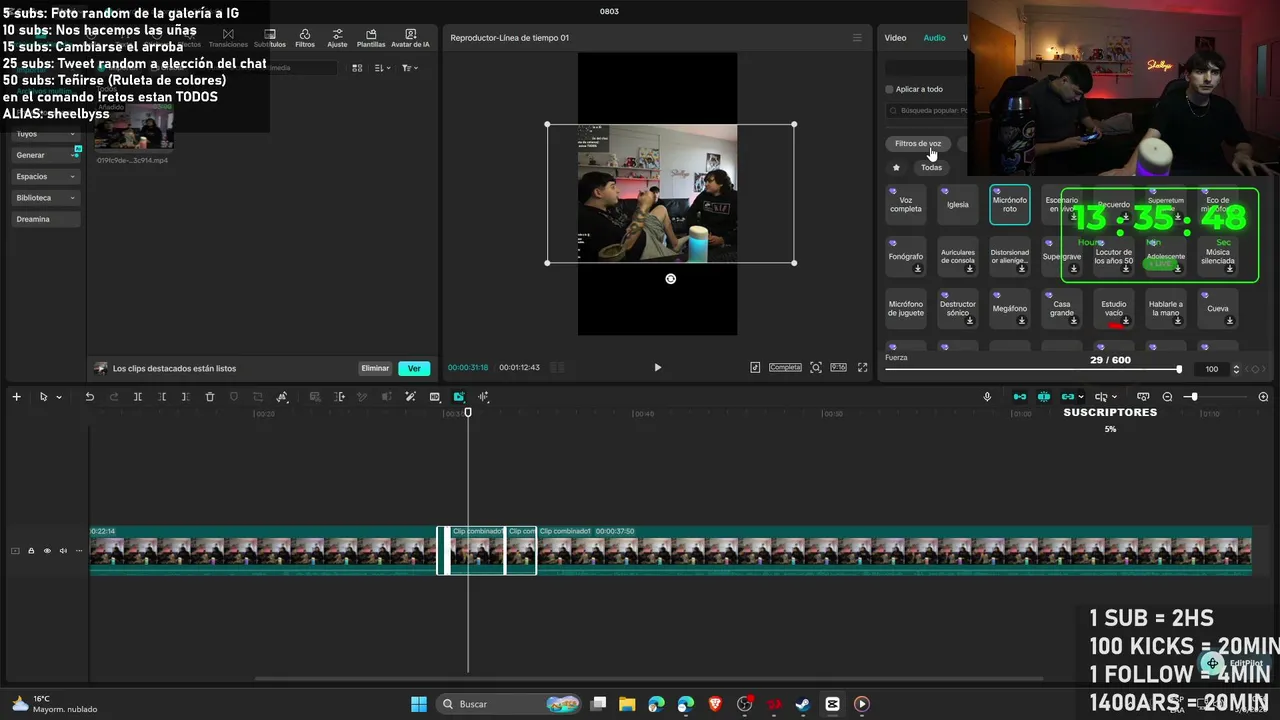Click the favorites star in voice filters
1280x720 pixels.
(x=896, y=167)
